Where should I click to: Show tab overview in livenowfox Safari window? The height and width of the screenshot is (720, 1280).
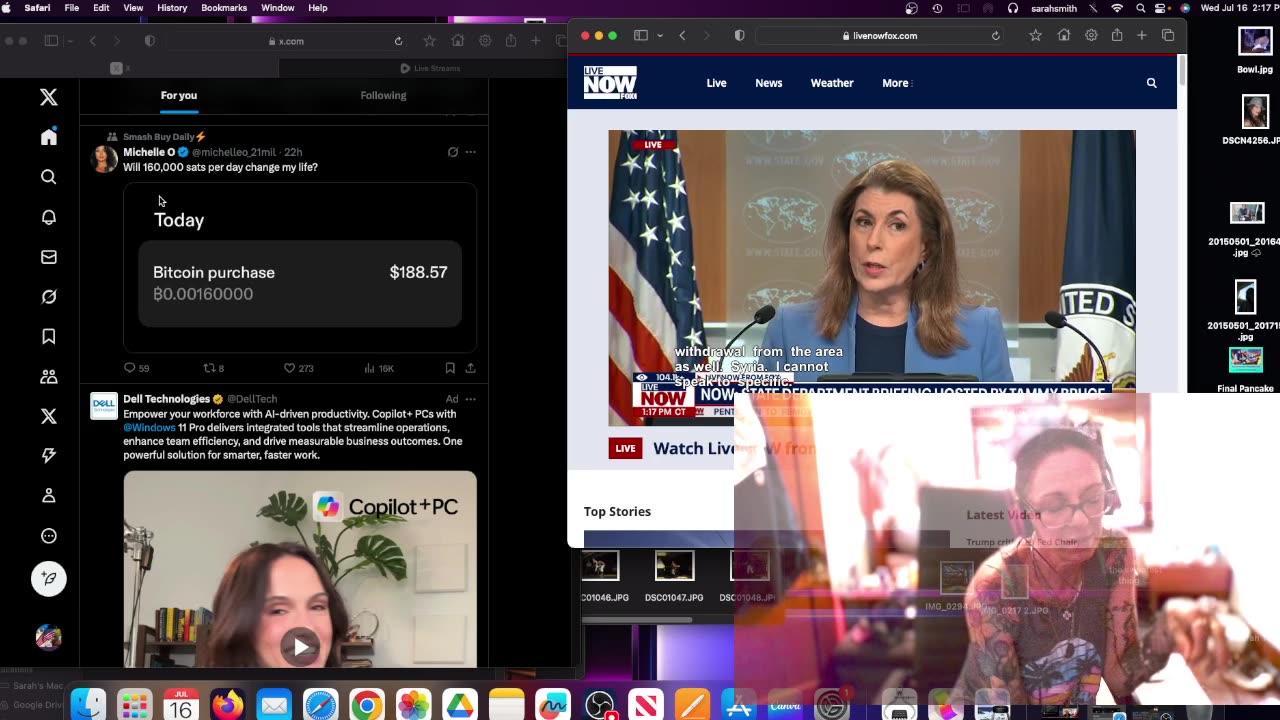[x=1167, y=36]
